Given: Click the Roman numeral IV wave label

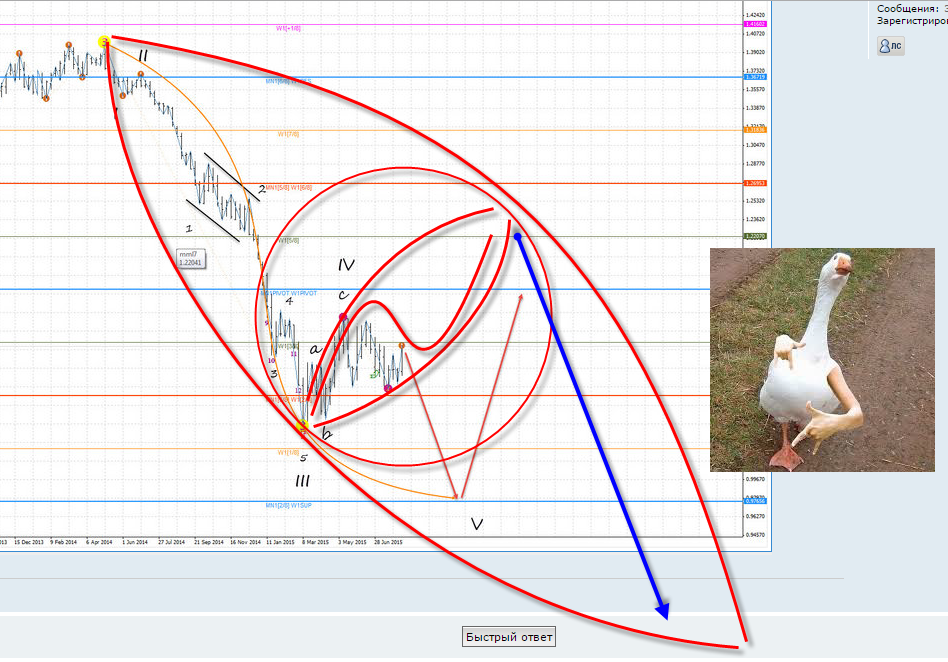Looking at the screenshot, I should click(x=347, y=265).
